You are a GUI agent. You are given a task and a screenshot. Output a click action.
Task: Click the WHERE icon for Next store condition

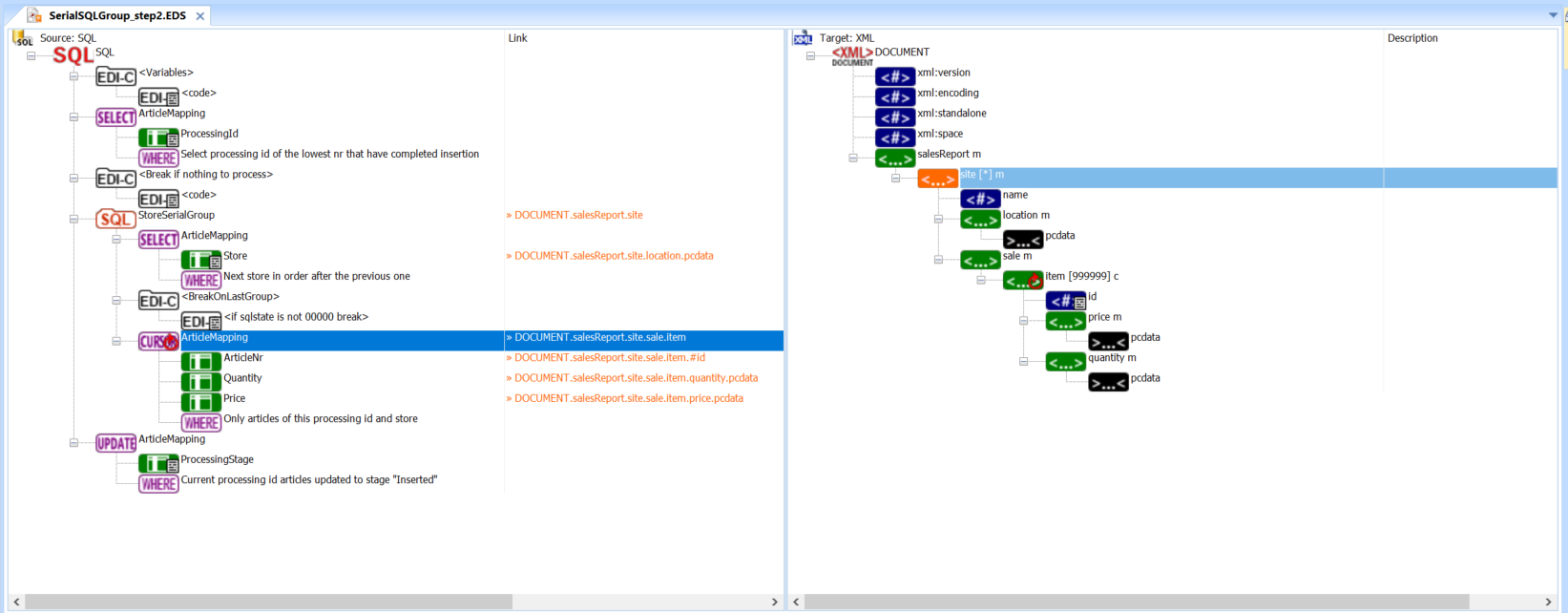(x=200, y=280)
